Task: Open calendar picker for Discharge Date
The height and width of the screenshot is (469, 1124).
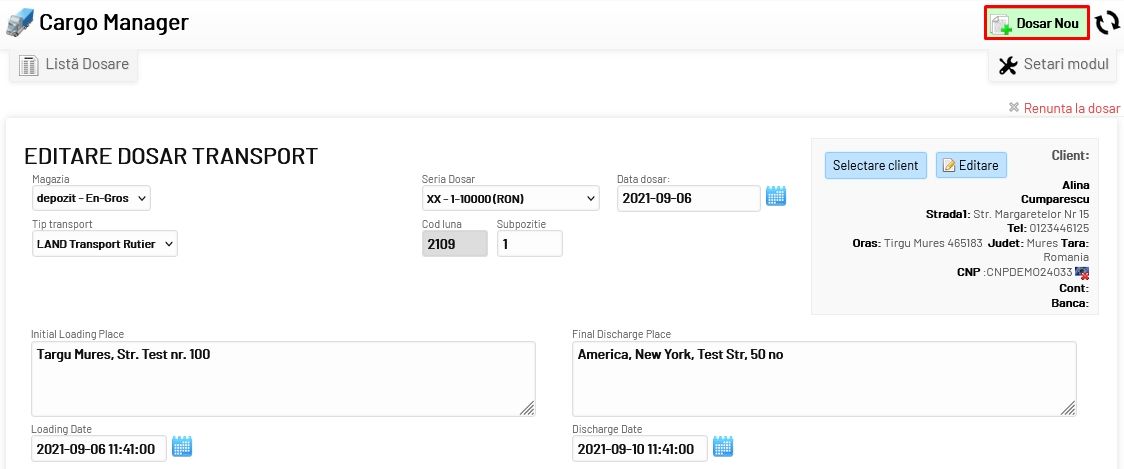Action: tap(724, 448)
